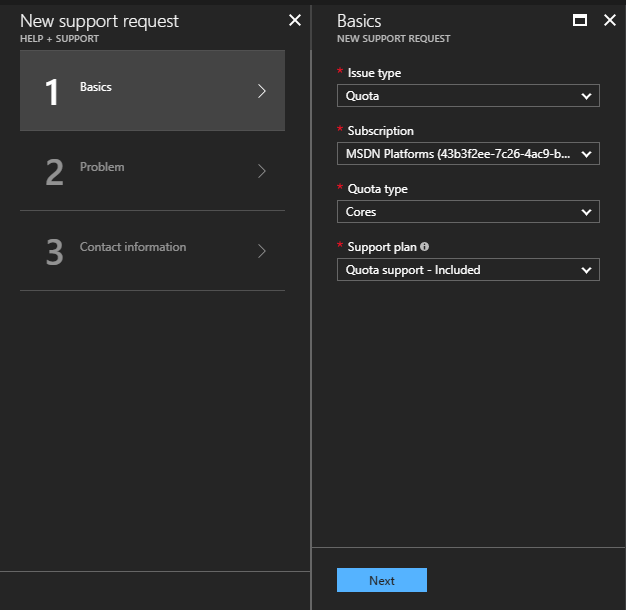Click the Basics blade title
The height and width of the screenshot is (610, 626).
[x=359, y=20]
